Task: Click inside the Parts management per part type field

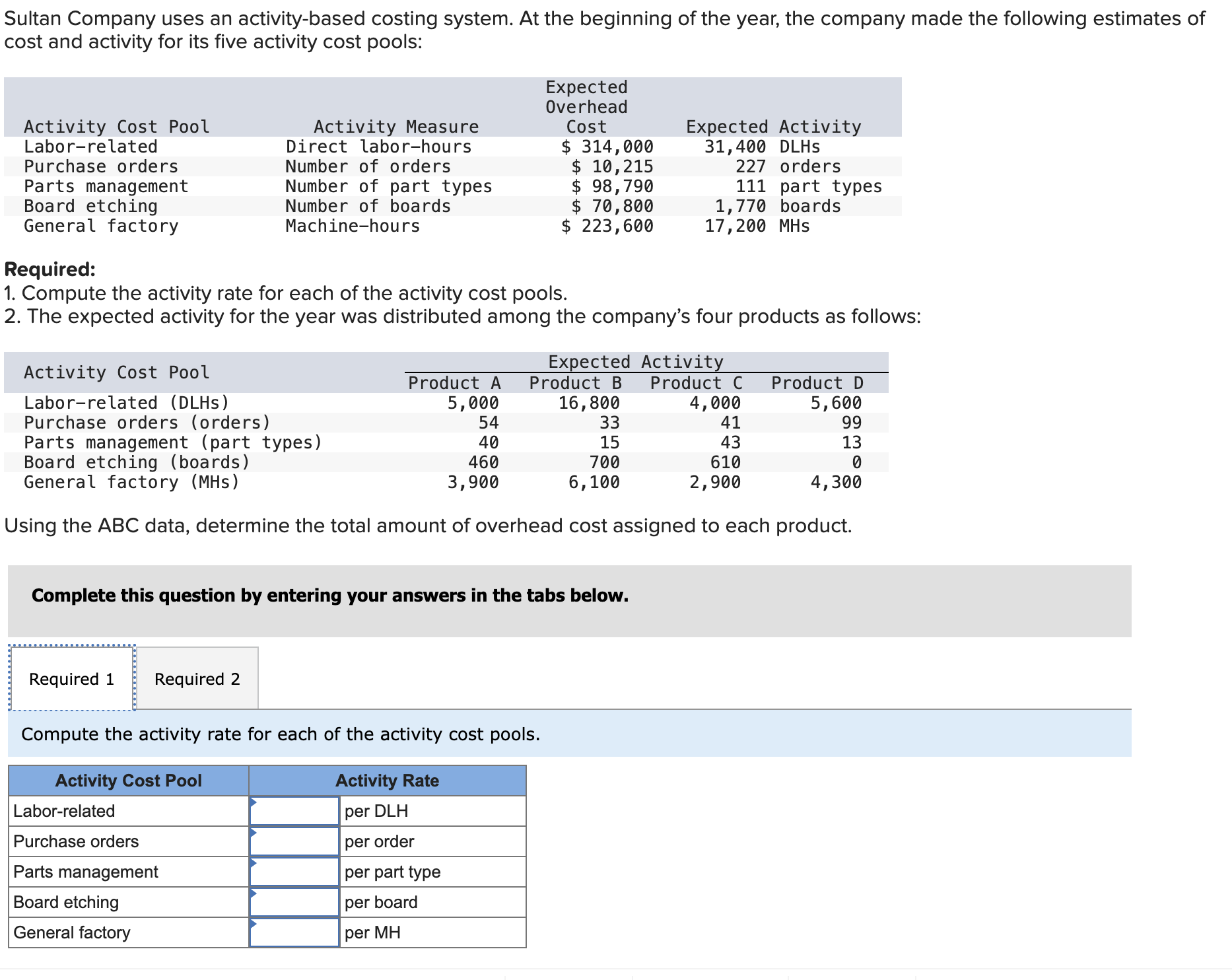Action: 294,872
